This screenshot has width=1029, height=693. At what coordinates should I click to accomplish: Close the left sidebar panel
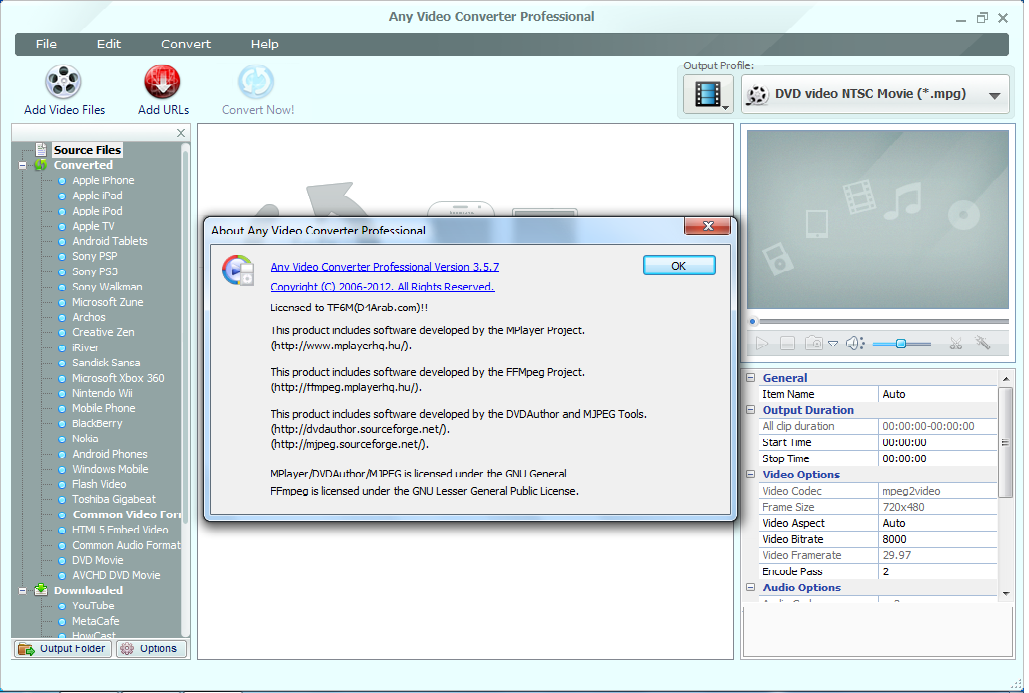pos(181,133)
